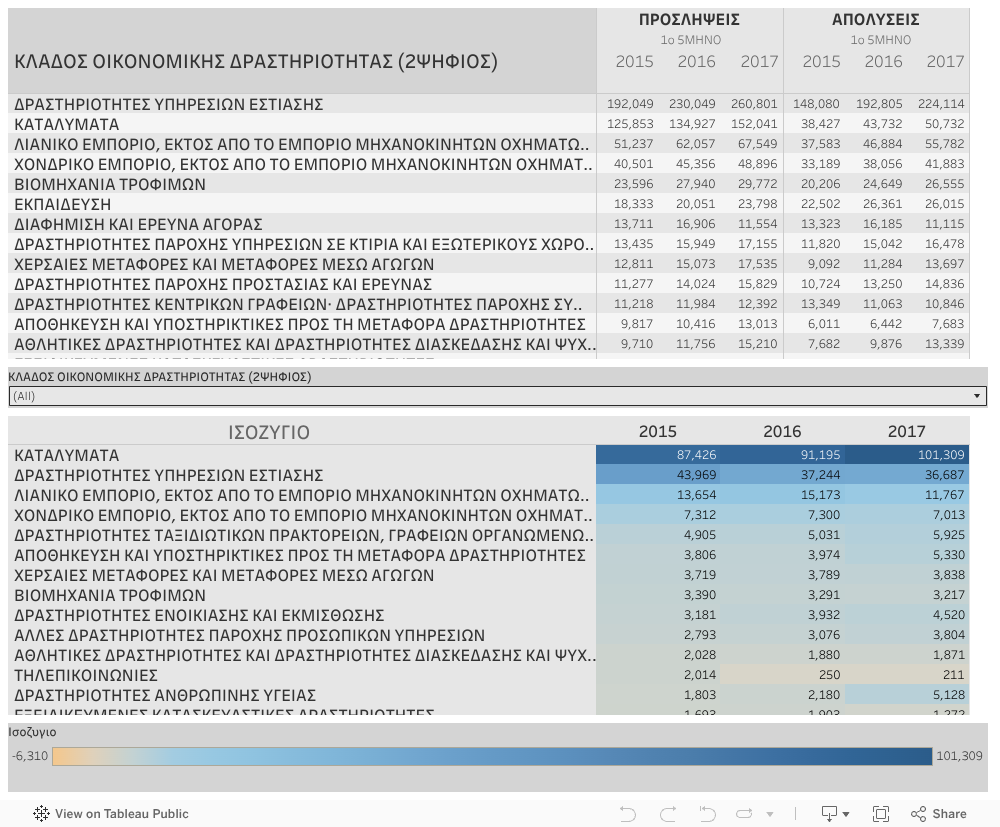Open the Download options icon
Screen dimensions: 1000x827
pyautogui.click(x=830, y=813)
